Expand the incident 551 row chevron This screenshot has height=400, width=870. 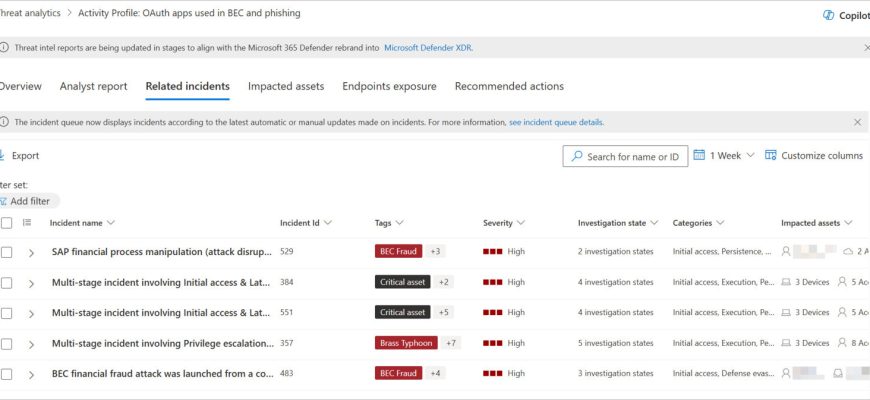31,313
